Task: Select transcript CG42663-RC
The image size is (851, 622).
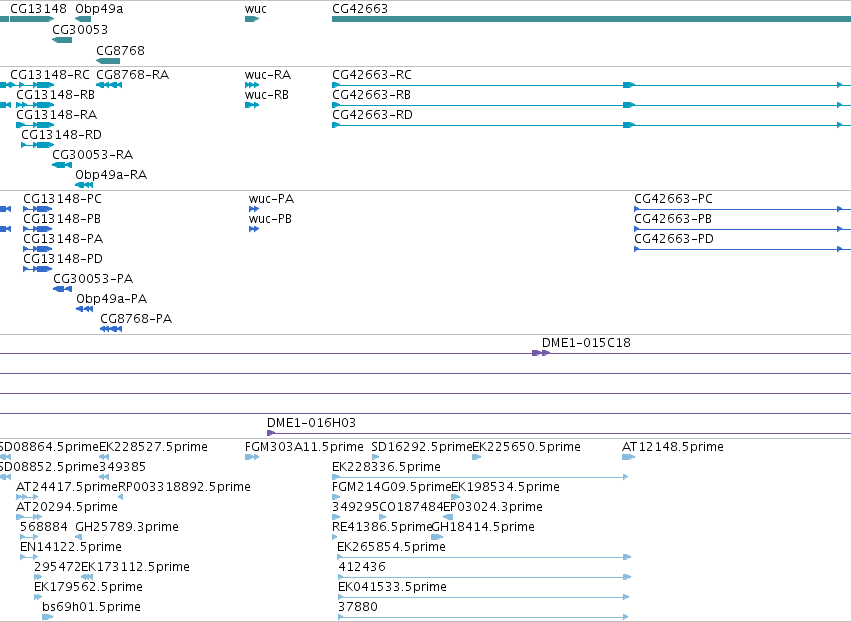Action: [x=372, y=74]
